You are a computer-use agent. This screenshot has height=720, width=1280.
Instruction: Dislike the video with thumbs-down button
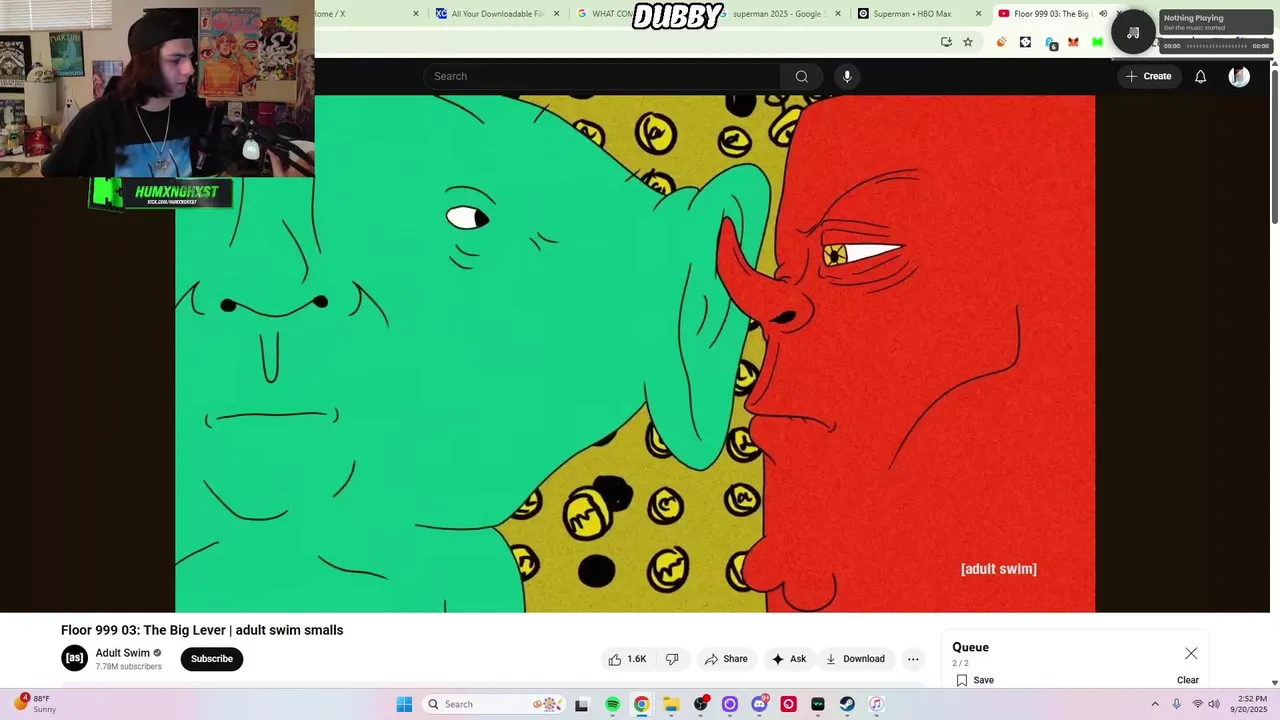pyautogui.click(x=672, y=659)
